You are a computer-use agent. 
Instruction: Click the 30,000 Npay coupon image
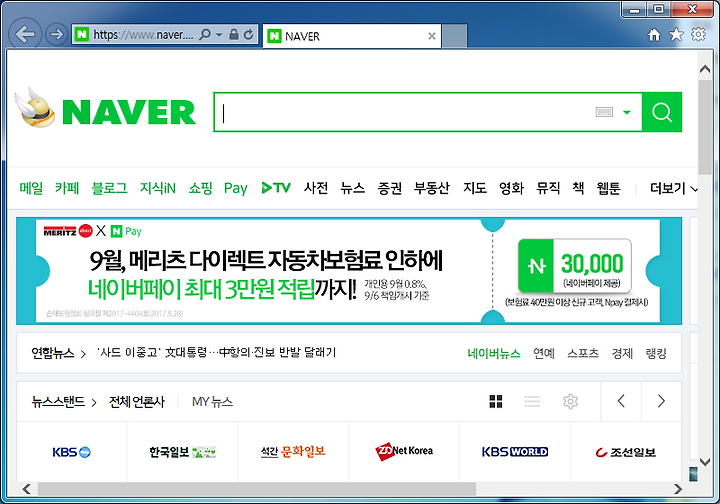point(574,266)
